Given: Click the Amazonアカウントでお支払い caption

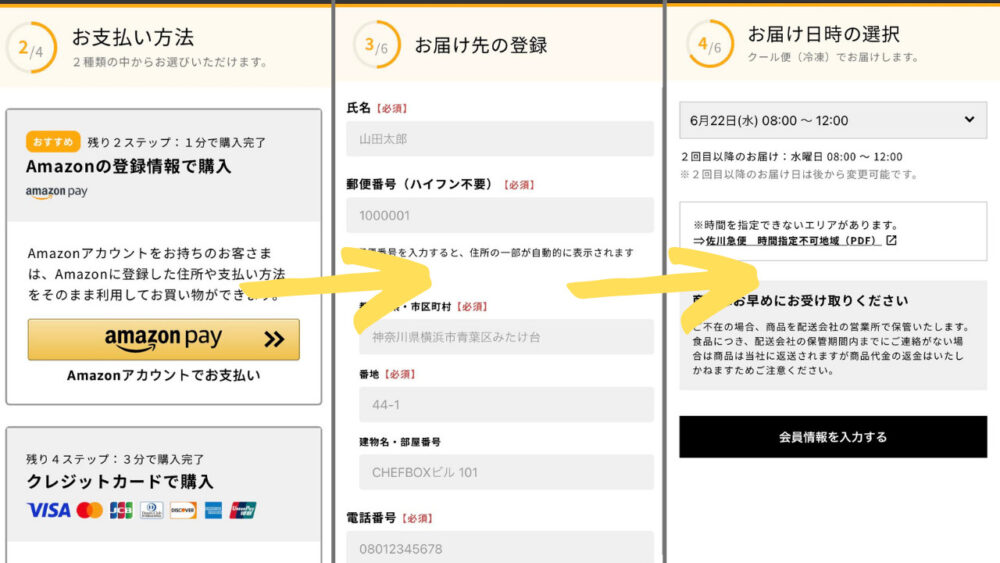Looking at the screenshot, I should 163,376.
